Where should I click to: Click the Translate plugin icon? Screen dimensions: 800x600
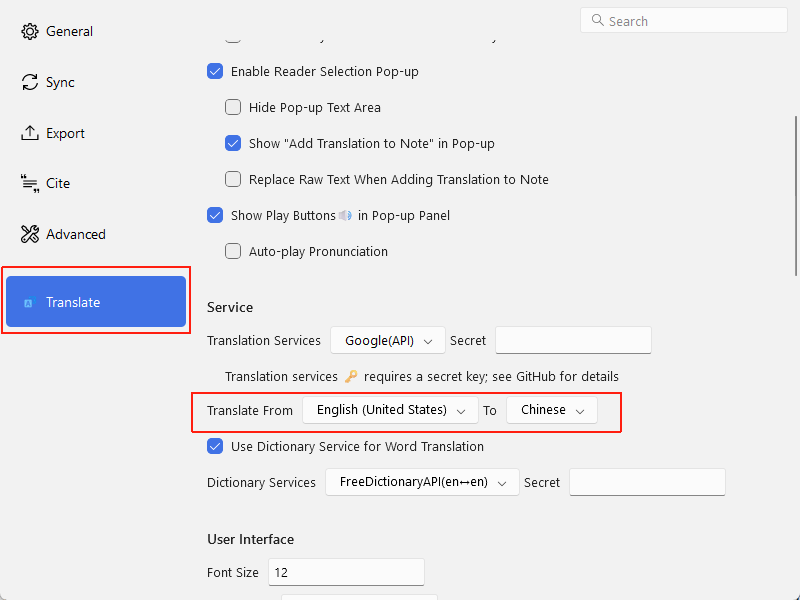[x=29, y=303]
